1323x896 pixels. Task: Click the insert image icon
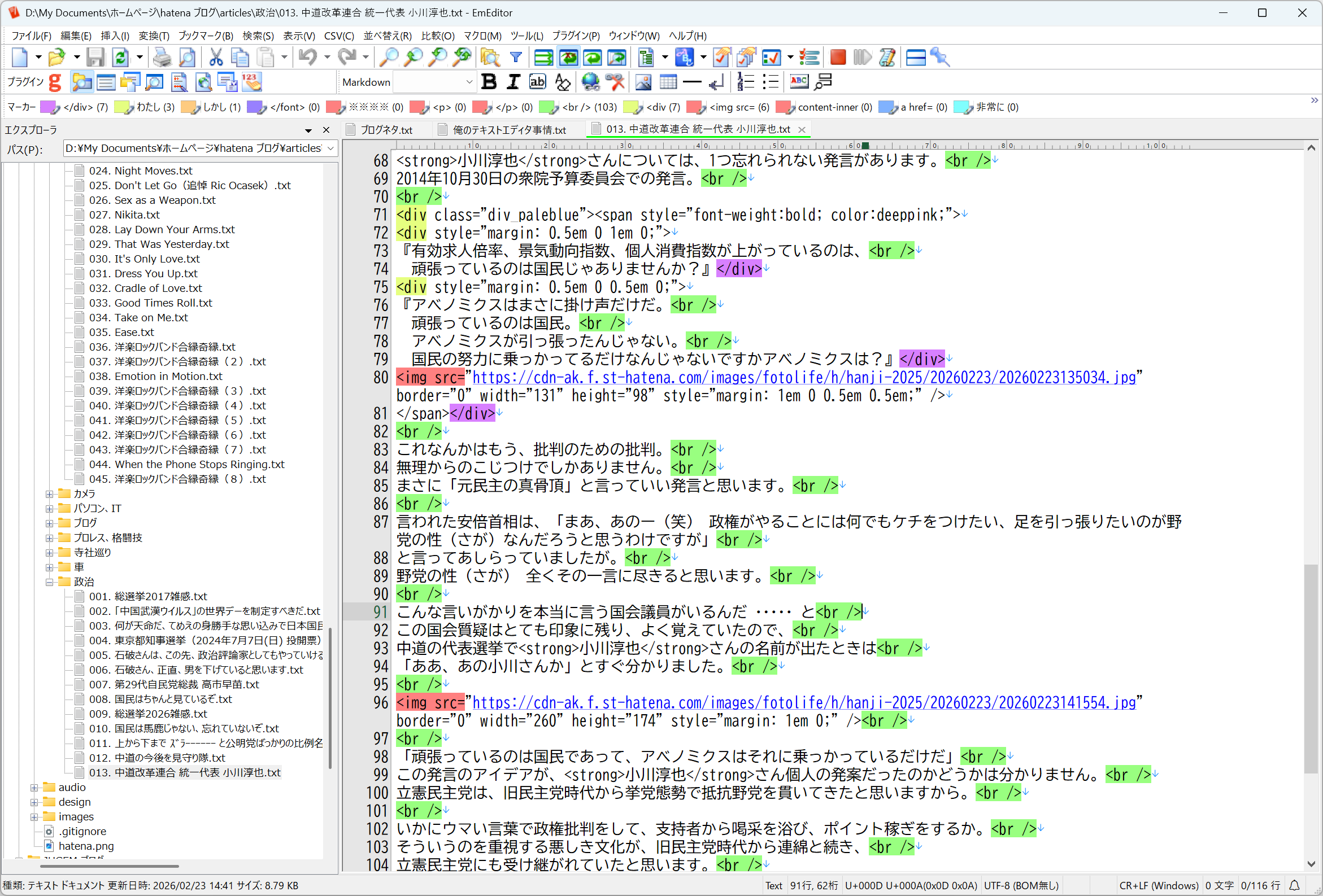(643, 82)
